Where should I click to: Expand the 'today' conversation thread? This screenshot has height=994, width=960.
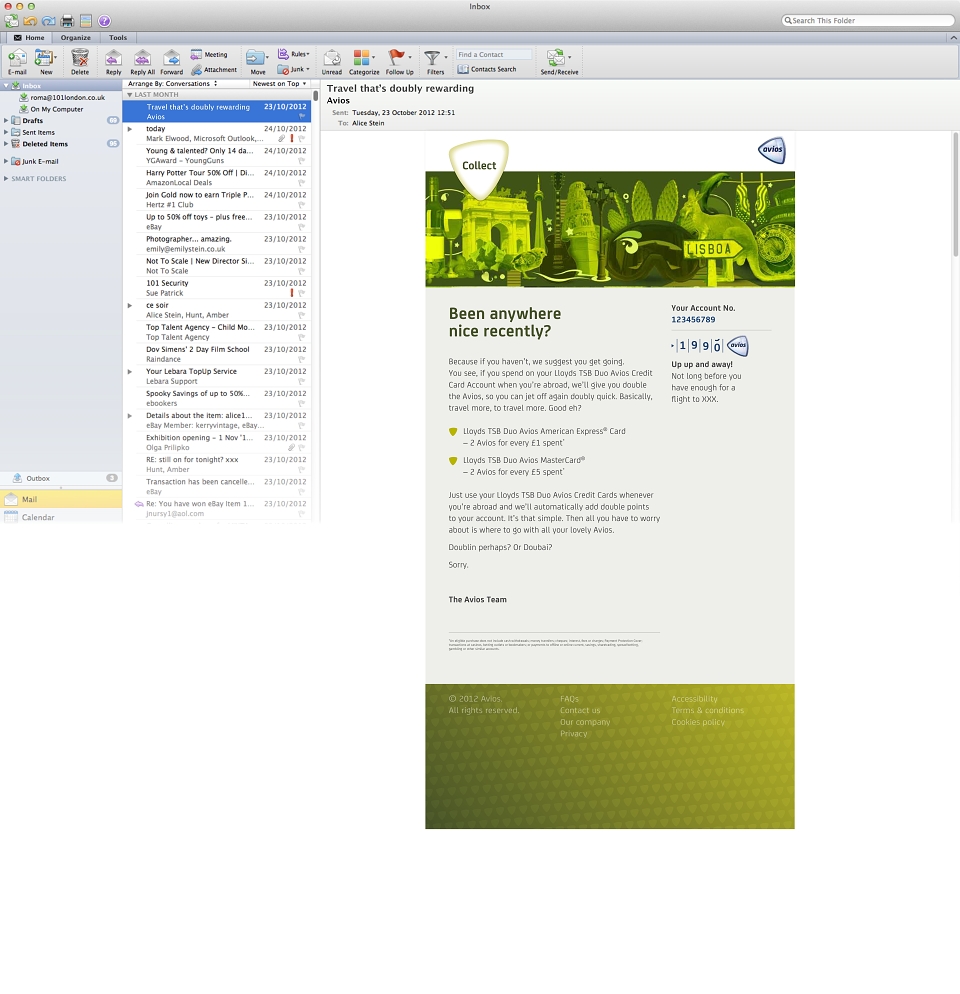coord(130,129)
